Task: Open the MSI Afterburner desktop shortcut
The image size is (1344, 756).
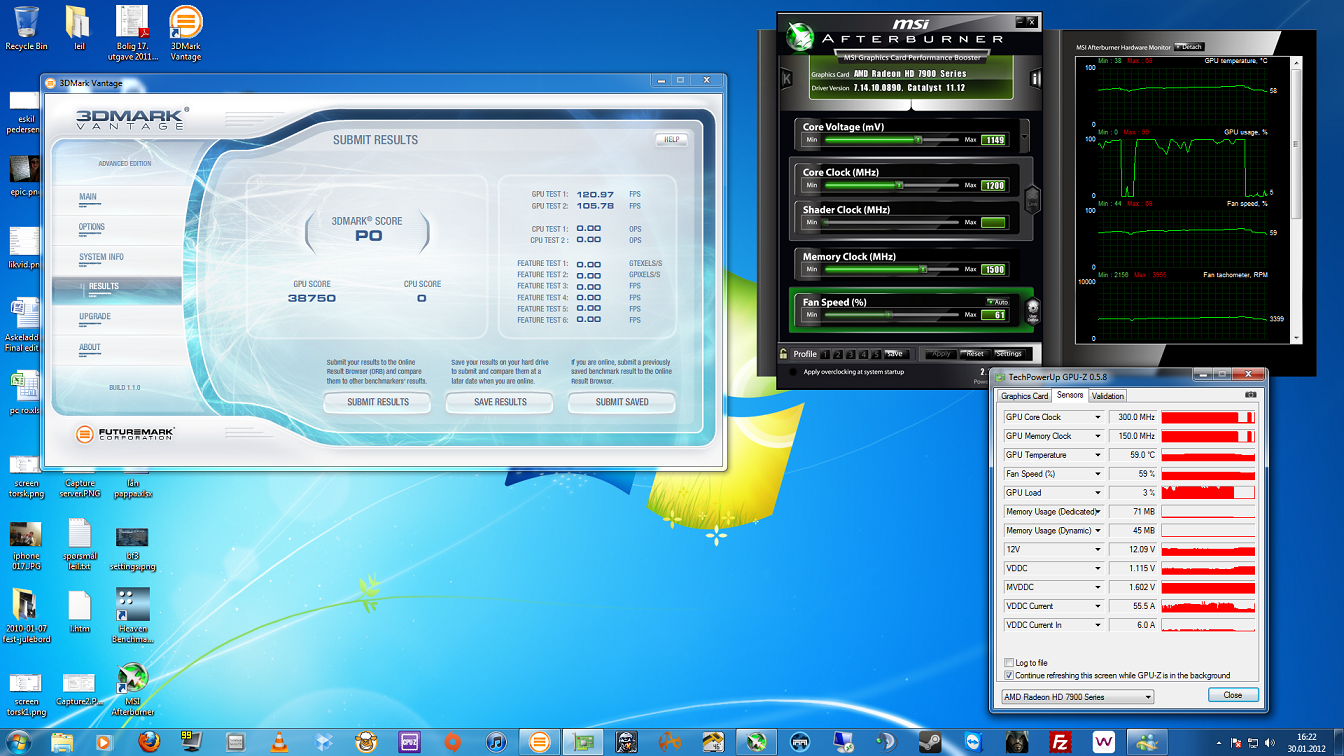Action: point(133,691)
